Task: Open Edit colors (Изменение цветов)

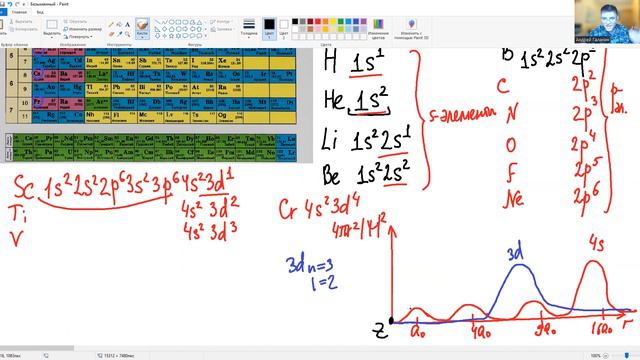Action: [x=378, y=28]
